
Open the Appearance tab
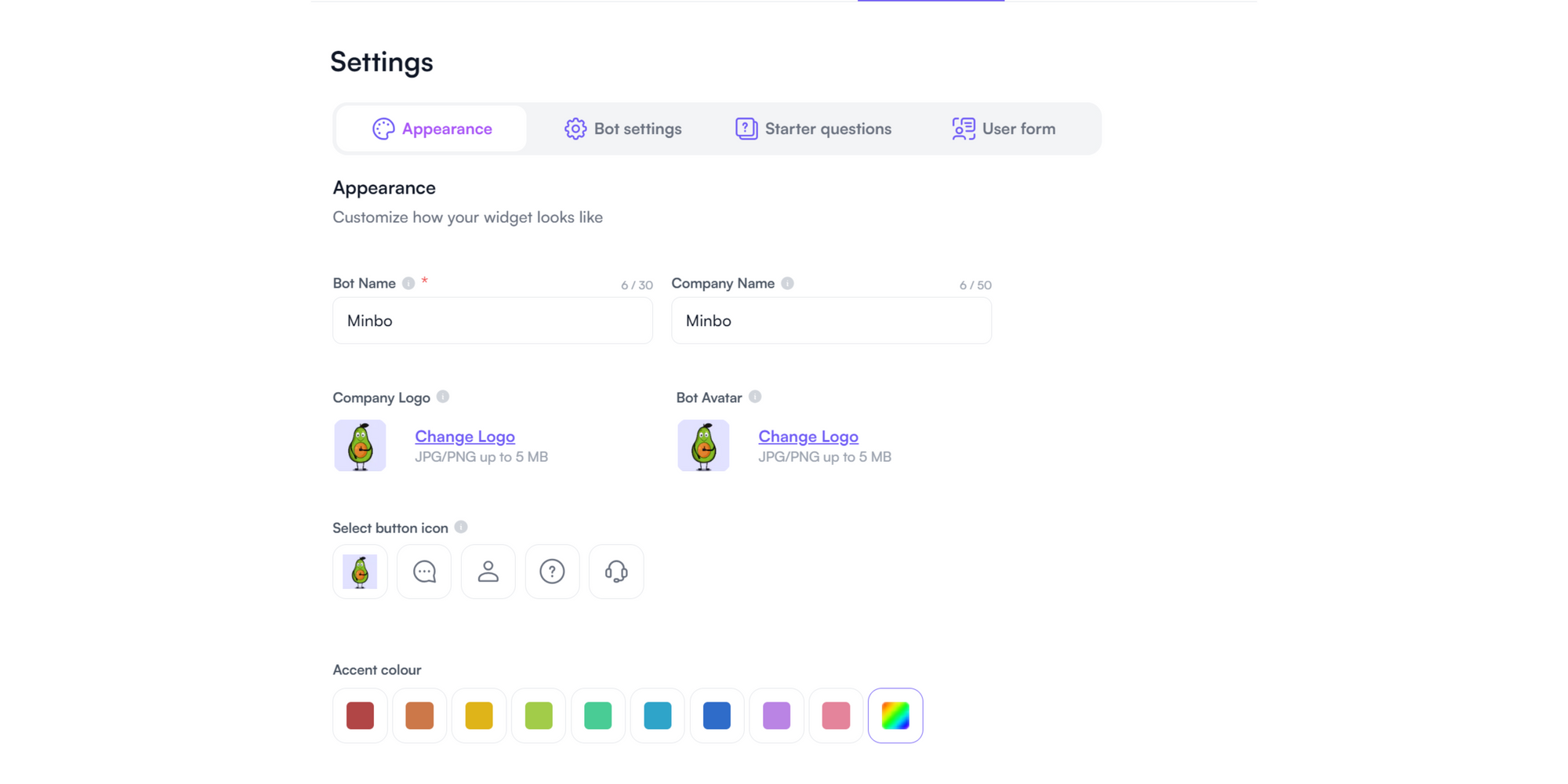pos(430,128)
